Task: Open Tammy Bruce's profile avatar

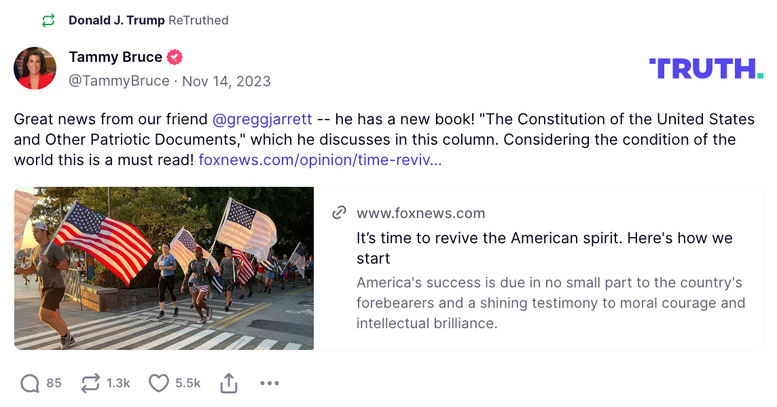Action: 35,68
